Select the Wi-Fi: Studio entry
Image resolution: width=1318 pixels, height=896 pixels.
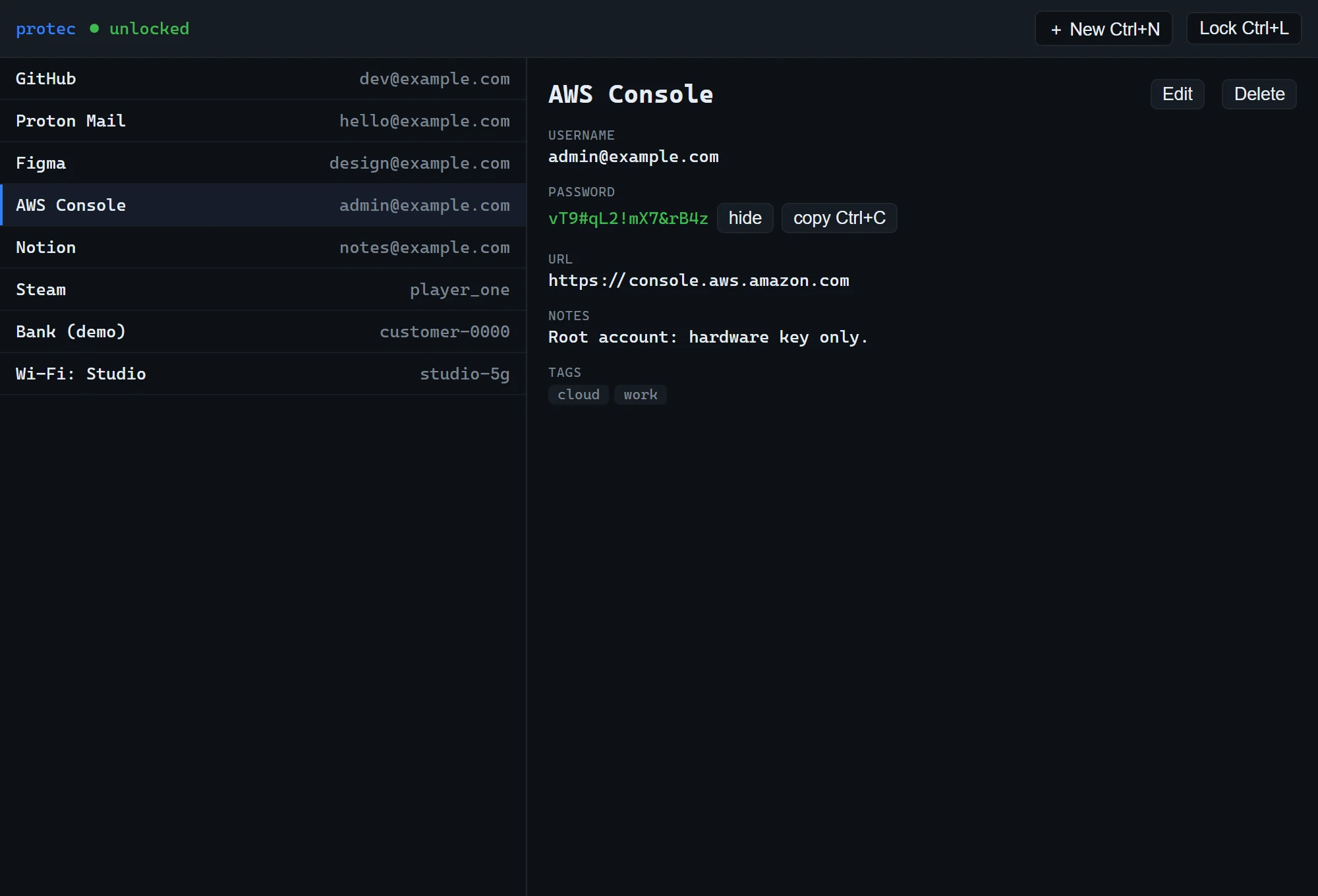point(263,374)
